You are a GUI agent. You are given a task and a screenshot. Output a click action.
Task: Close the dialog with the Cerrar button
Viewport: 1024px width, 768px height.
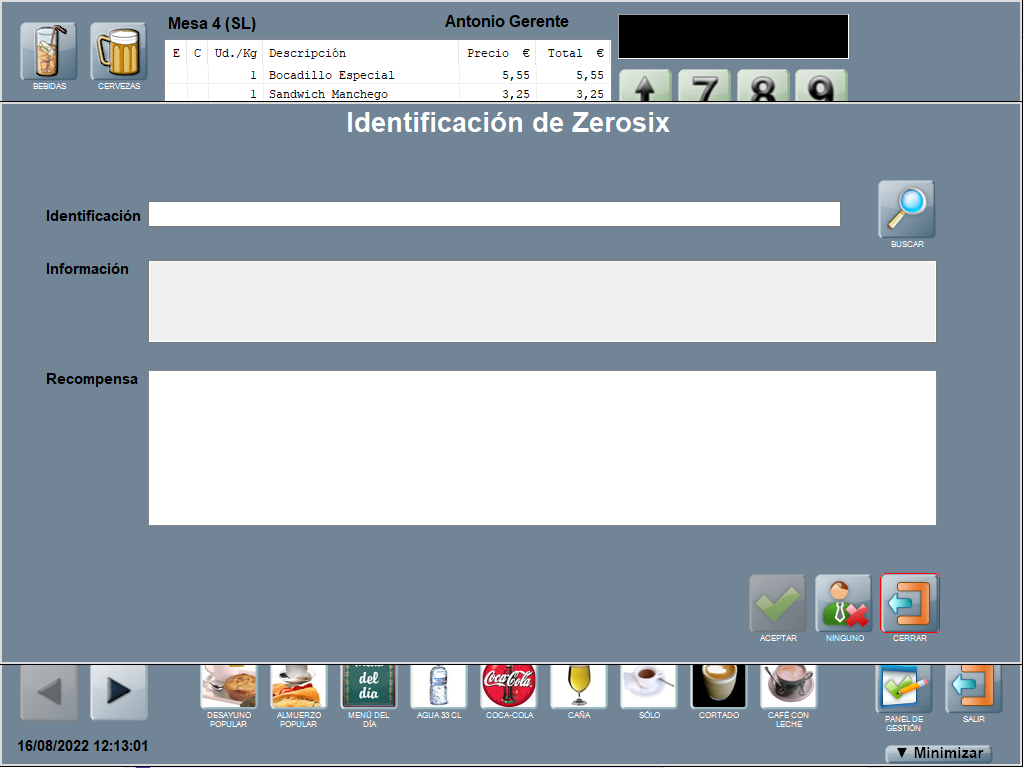pos(909,603)
